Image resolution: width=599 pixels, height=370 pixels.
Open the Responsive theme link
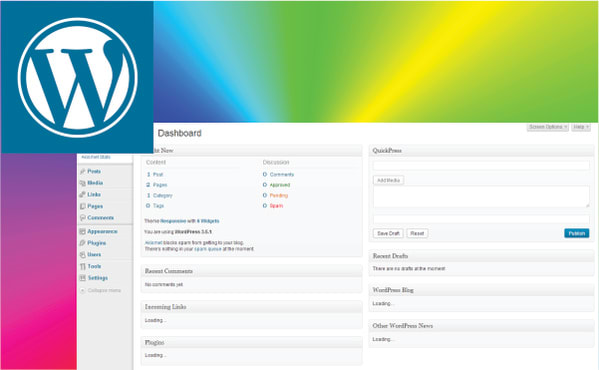[x=173, y=221]
